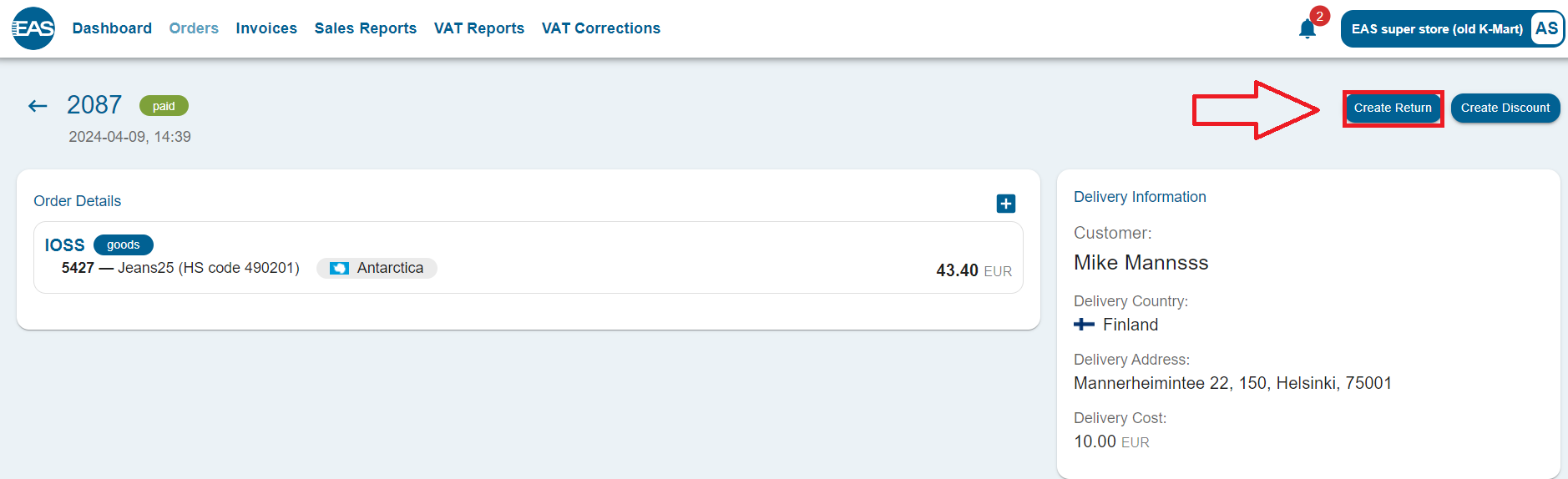
Task: Click the AS user avatar
Action: (1546, 28)
